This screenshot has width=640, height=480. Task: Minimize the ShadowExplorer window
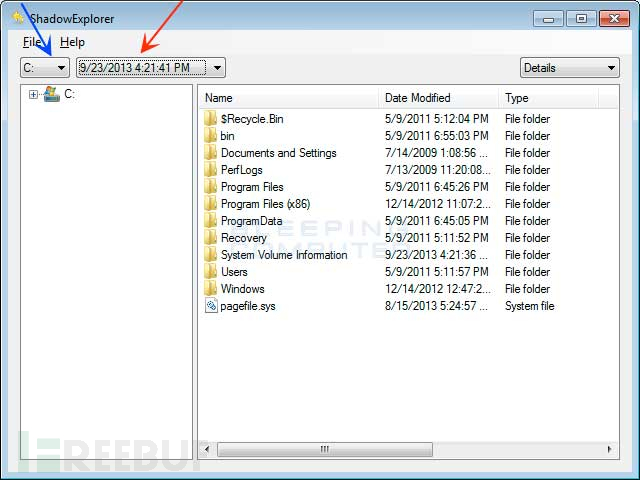point(549,19)
